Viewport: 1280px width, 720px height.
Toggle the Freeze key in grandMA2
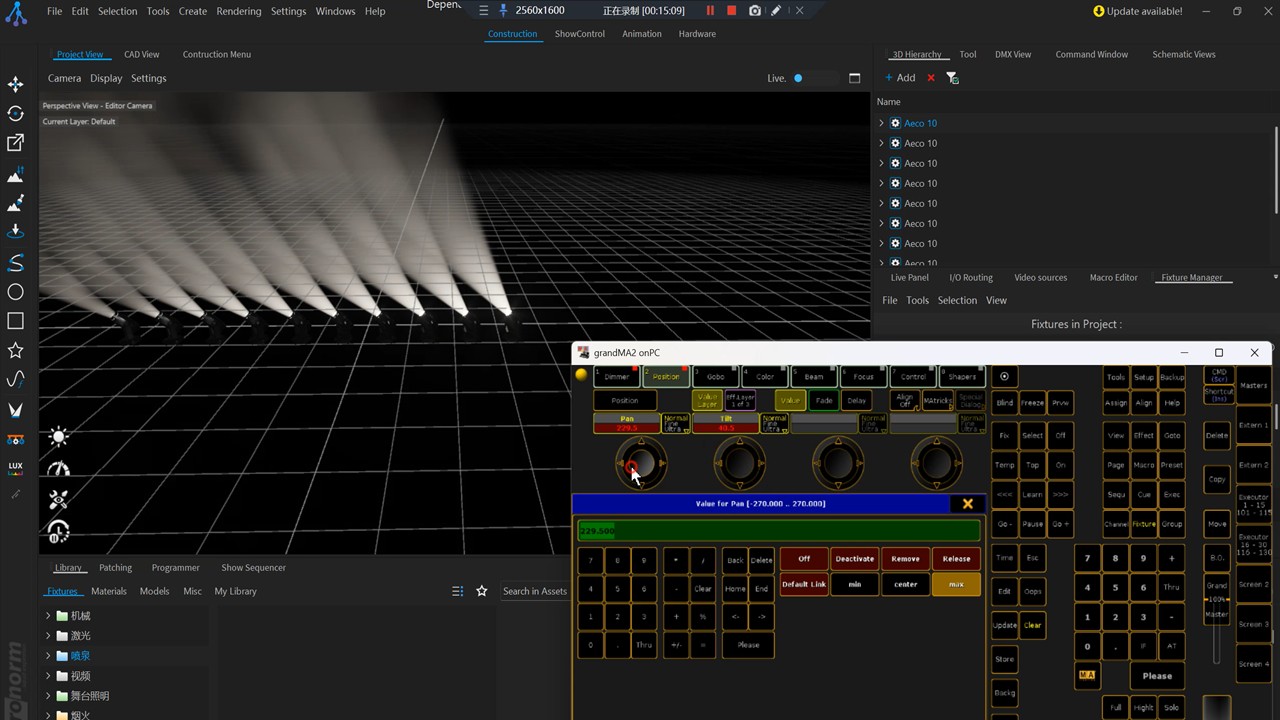tap(1032, 403)
